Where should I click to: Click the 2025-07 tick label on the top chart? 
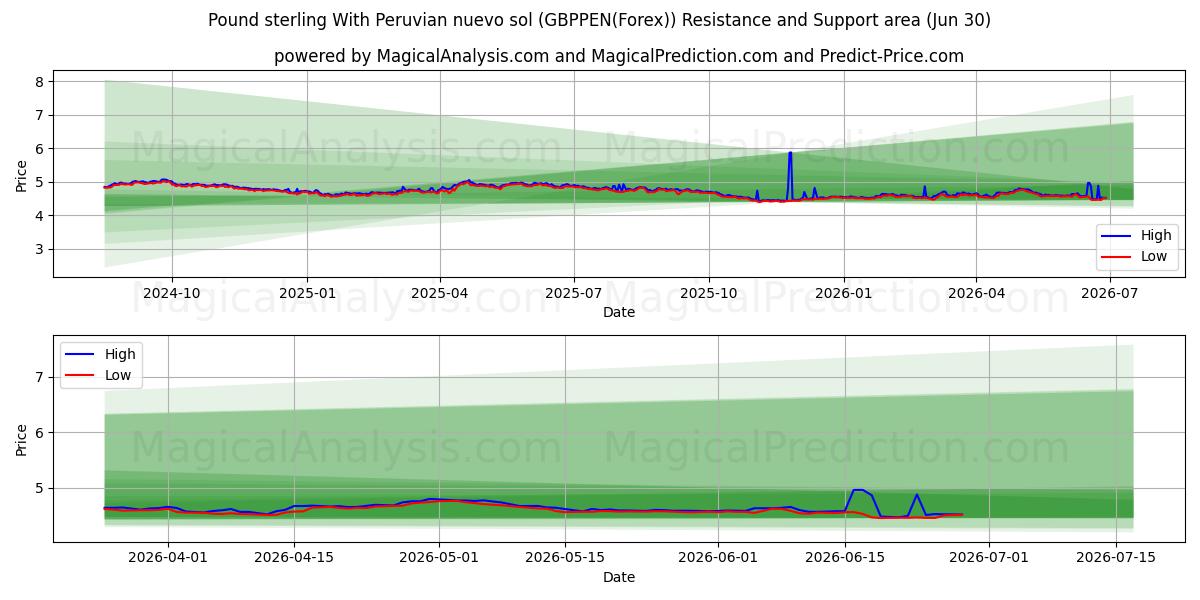coord(574,293)
